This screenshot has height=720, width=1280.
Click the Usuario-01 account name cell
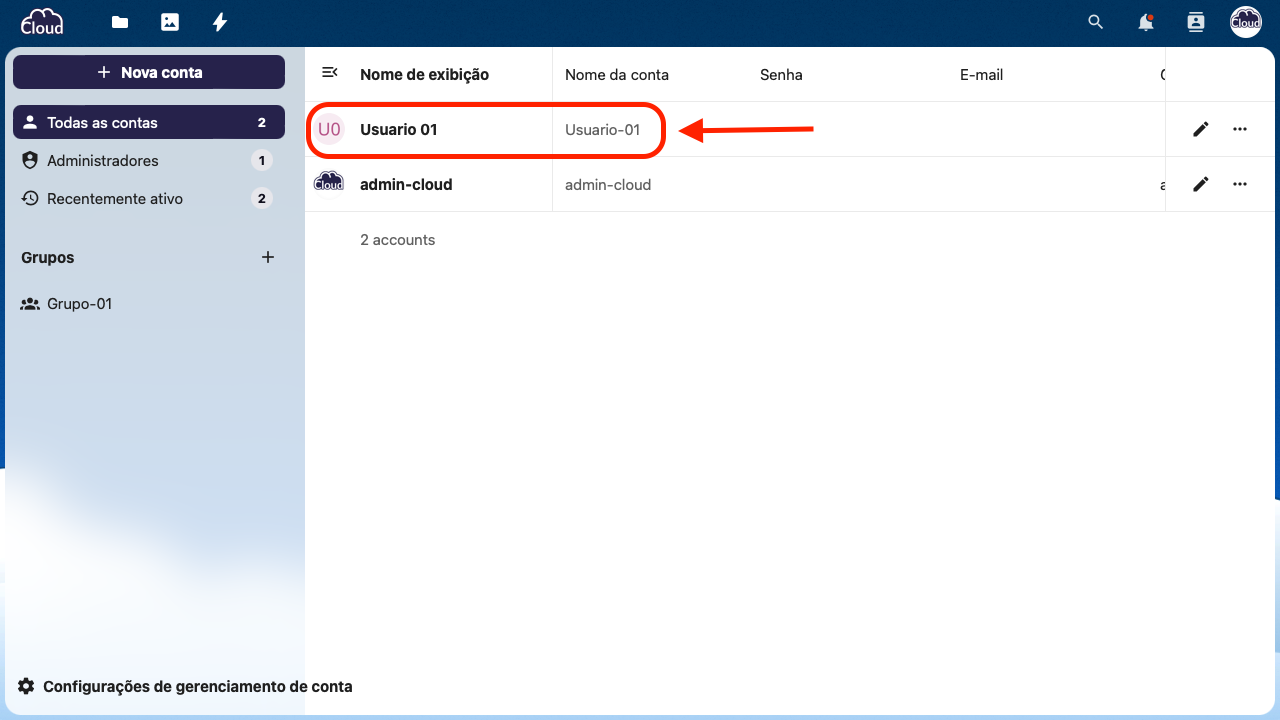603,129
